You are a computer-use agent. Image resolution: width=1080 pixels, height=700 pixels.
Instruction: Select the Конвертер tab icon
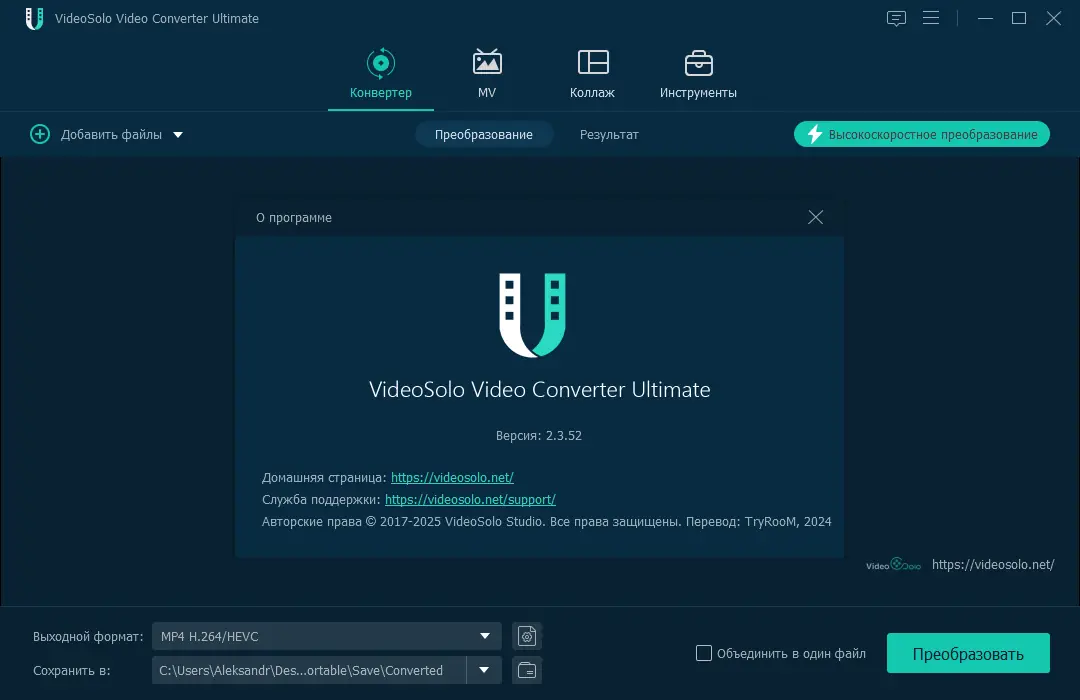pos(380,63)
